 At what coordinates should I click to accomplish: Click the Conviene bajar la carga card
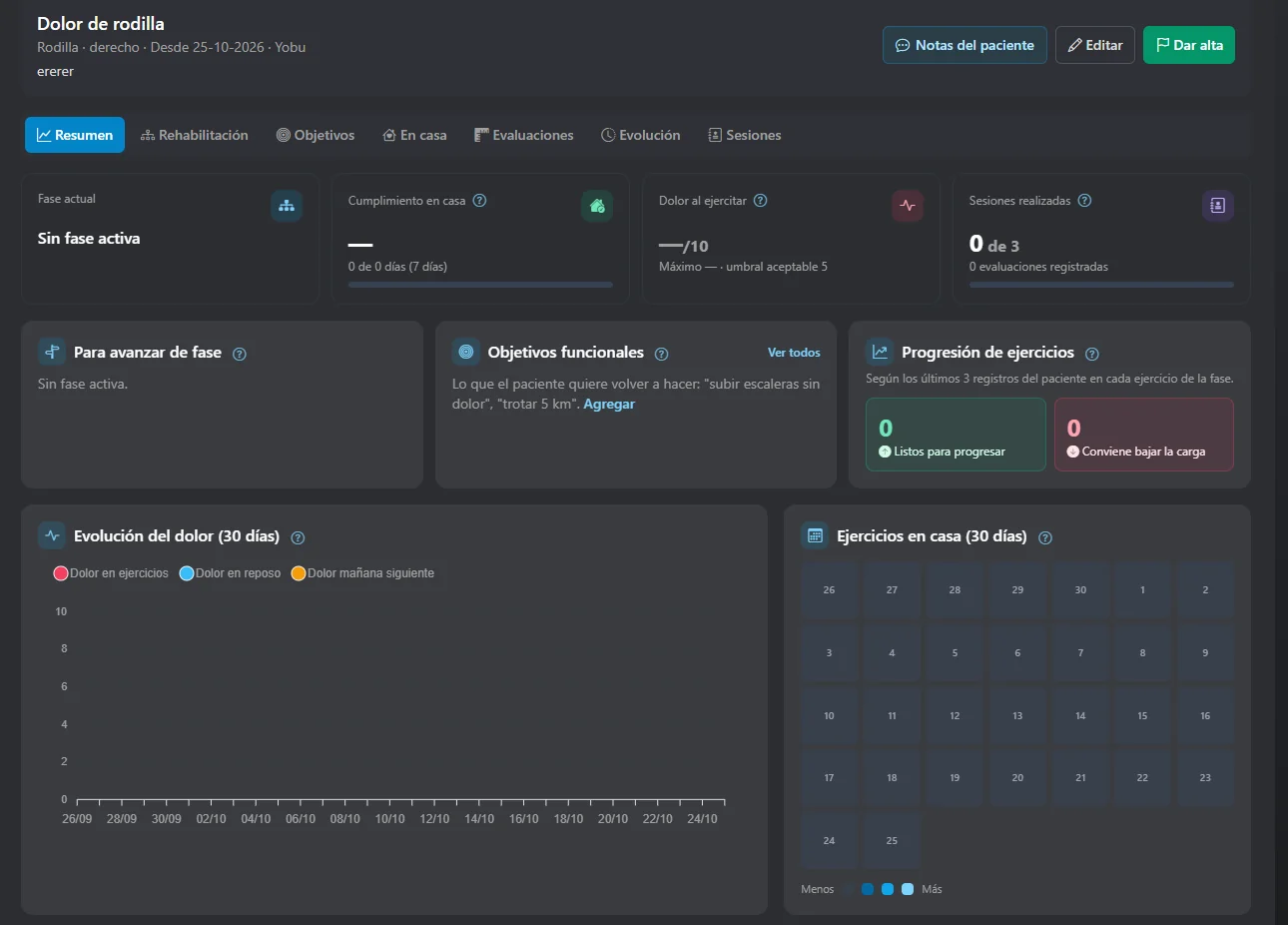click(x=1144, y=435)
